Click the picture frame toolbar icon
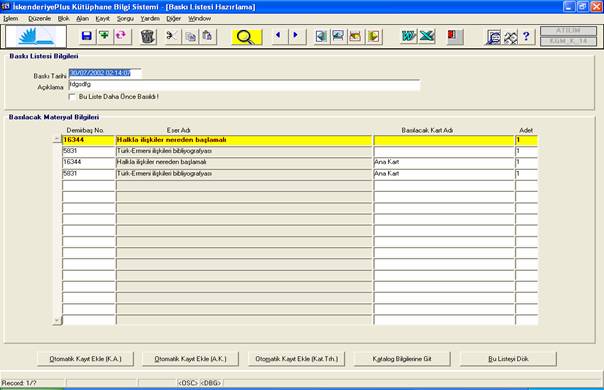604x390 pixels. pyautogui.click(x=338, y=36)
